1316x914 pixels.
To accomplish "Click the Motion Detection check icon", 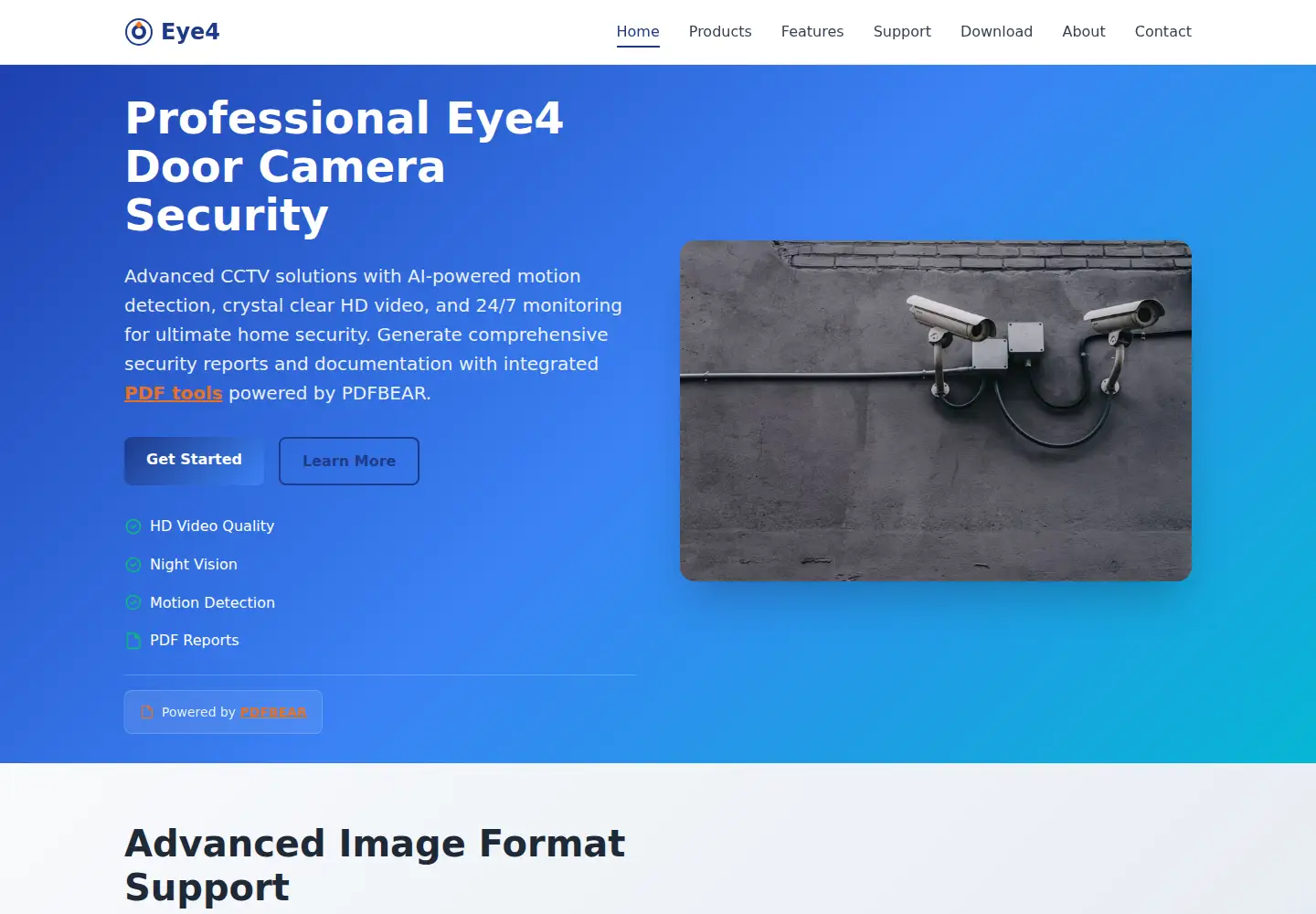I will [133, 603].
